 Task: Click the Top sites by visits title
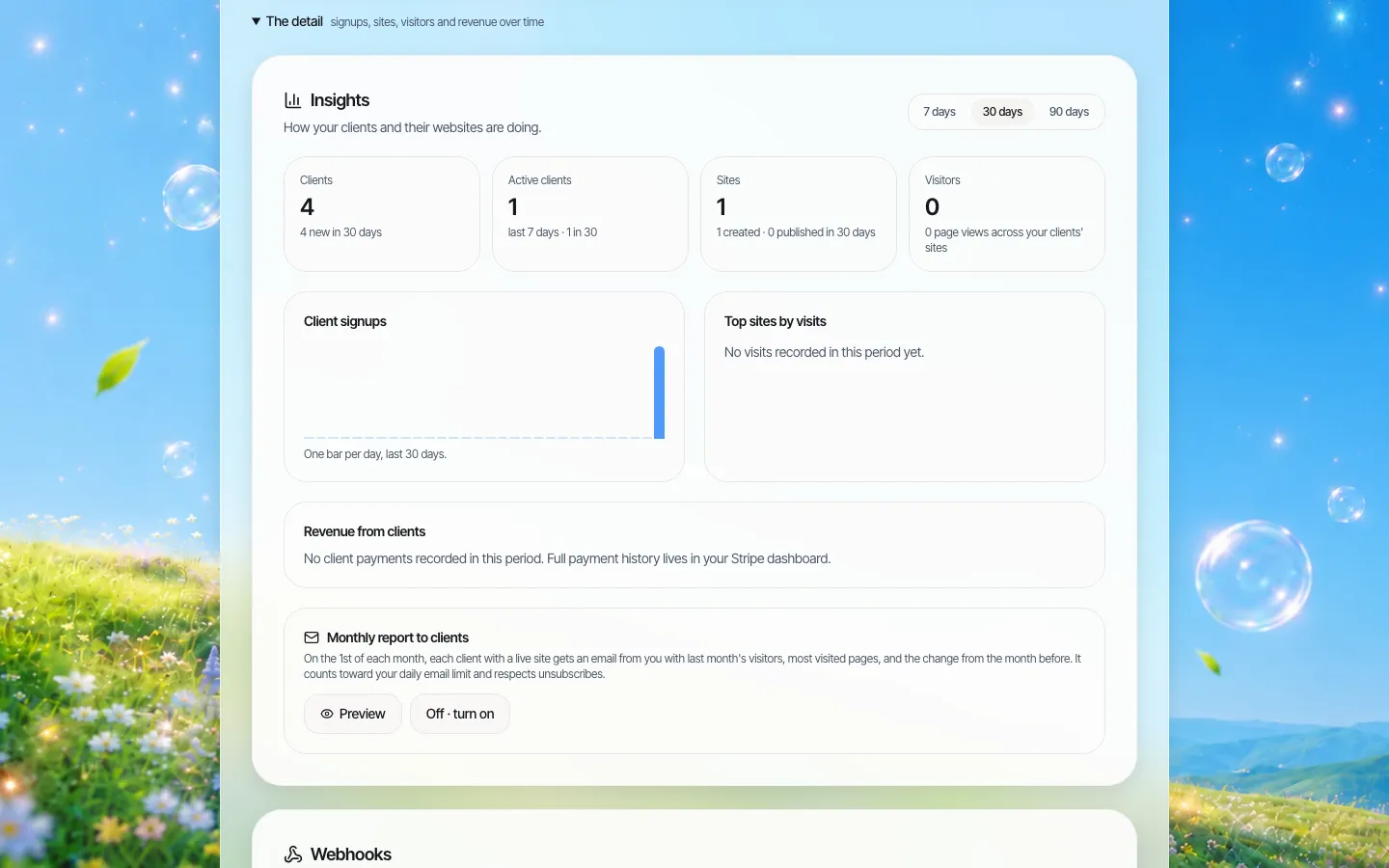[776, 321]
